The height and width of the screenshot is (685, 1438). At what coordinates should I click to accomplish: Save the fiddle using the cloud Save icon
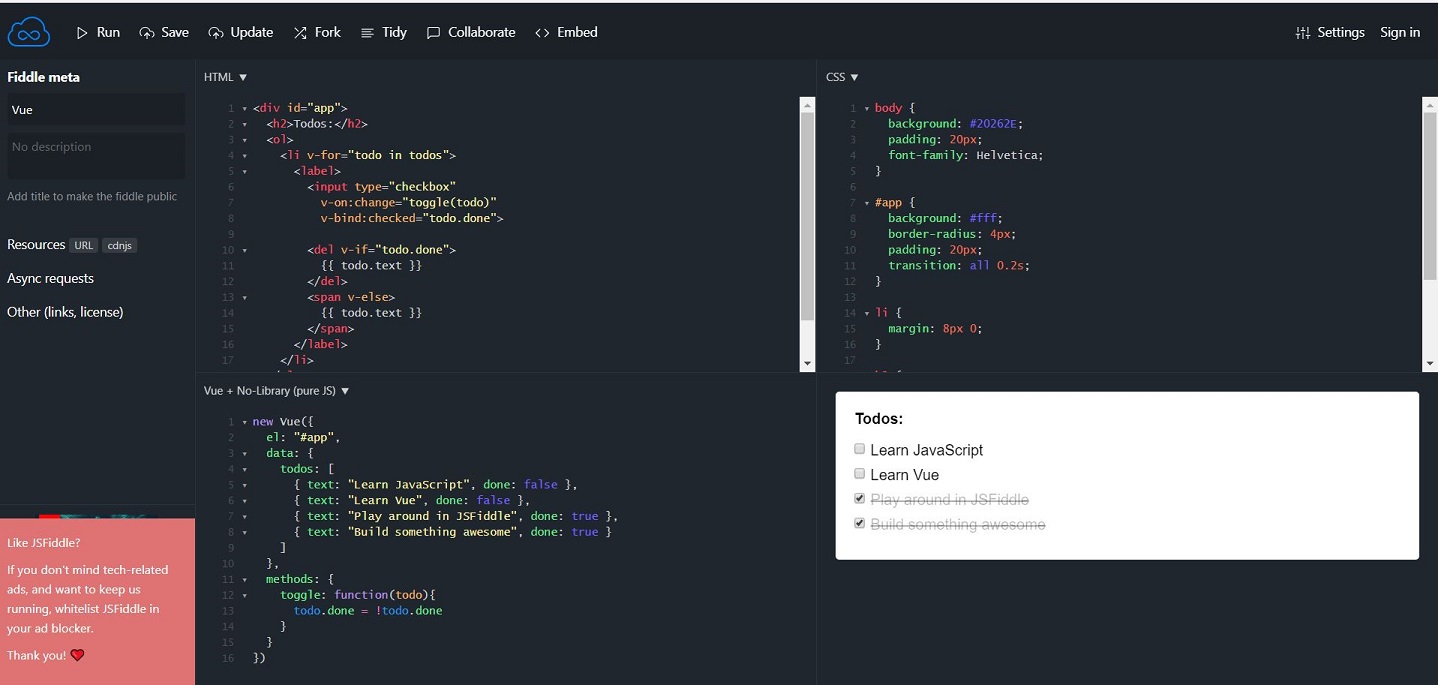pos(147,33)
